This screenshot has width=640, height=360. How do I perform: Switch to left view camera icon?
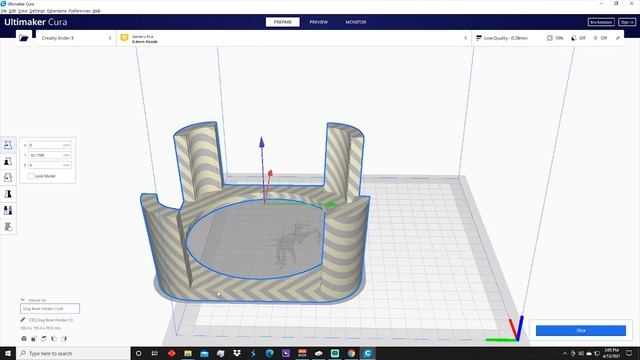[x=53, y=339]
